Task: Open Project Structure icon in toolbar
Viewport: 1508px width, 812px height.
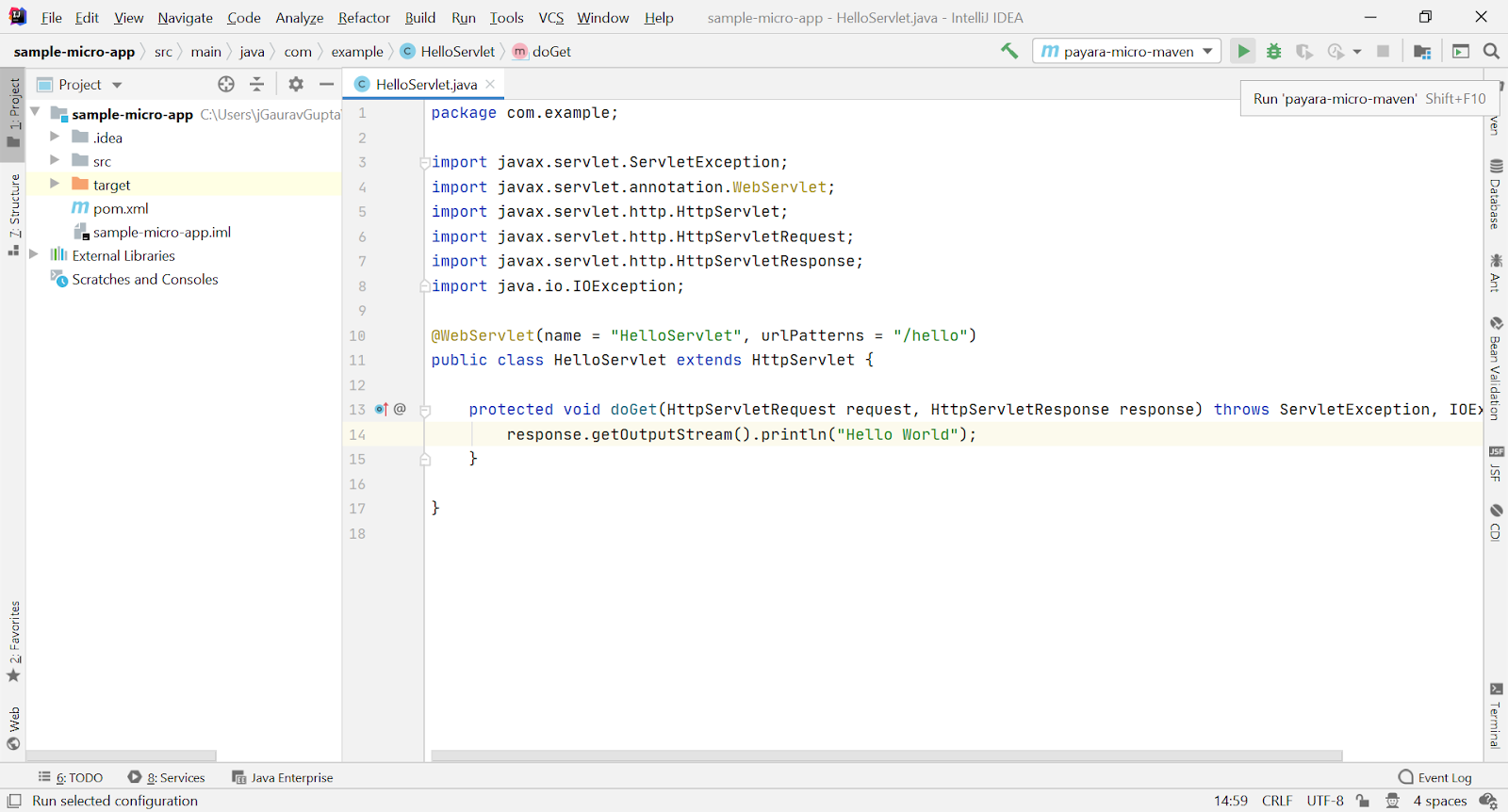Action: tap(1422, 51)
